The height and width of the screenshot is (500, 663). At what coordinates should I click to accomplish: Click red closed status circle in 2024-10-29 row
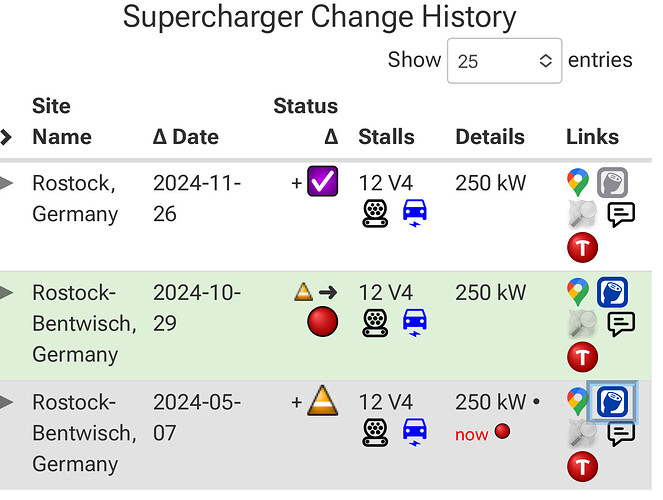(x=322, y=322)
